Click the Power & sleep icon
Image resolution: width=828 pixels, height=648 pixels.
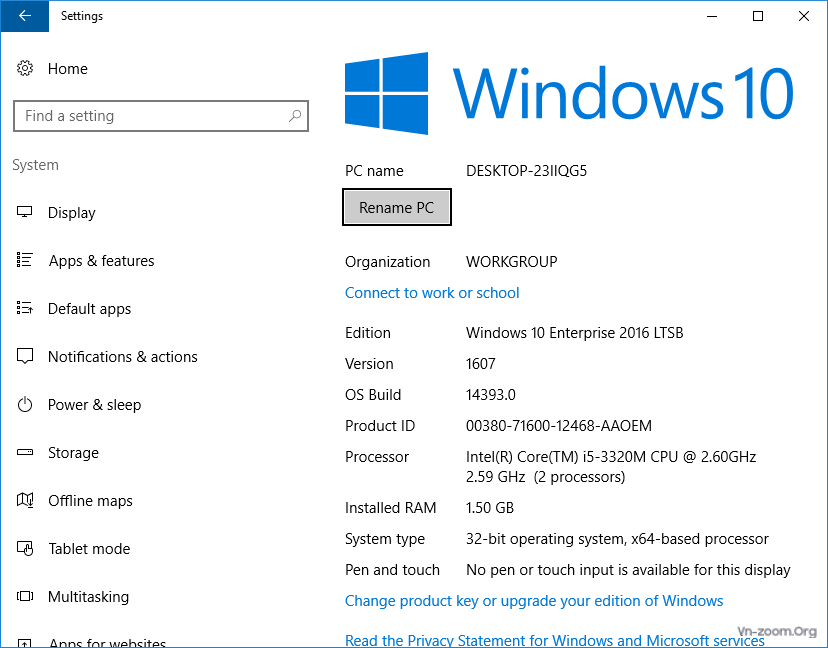25,405
